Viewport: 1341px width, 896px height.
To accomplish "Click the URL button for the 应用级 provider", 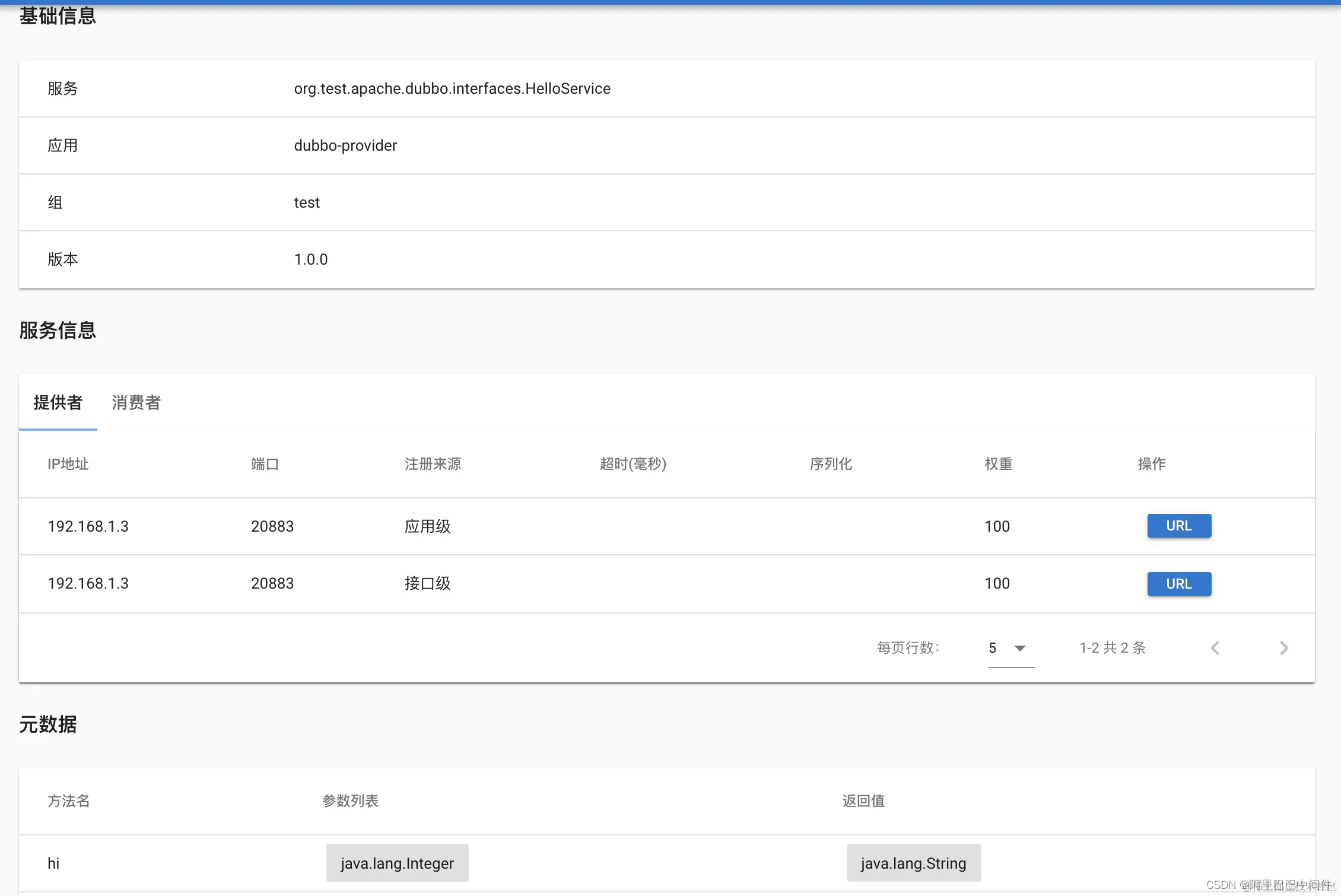I will pyautogui.click(x=1178, y=526).
